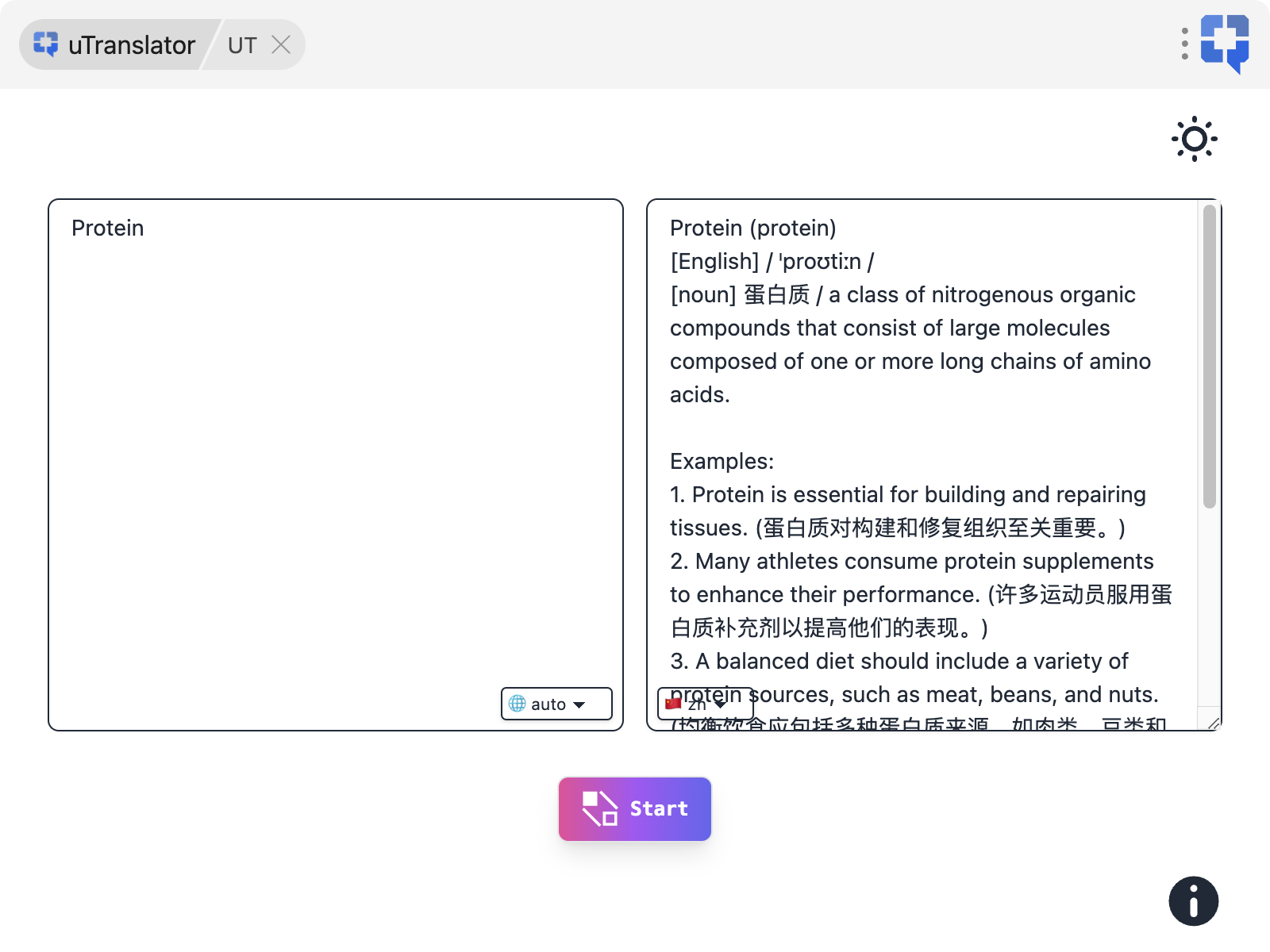Focus the source text box with Protein
The height and width of the screenshot is (952, 1270).
336,465
